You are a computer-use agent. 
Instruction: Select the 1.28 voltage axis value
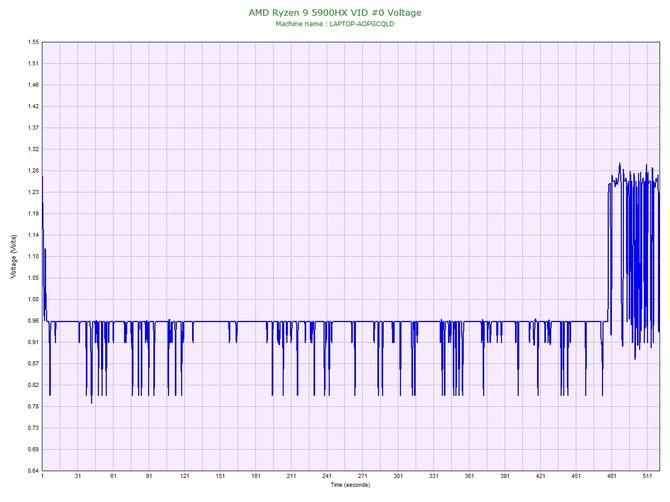tap(33, 171)
